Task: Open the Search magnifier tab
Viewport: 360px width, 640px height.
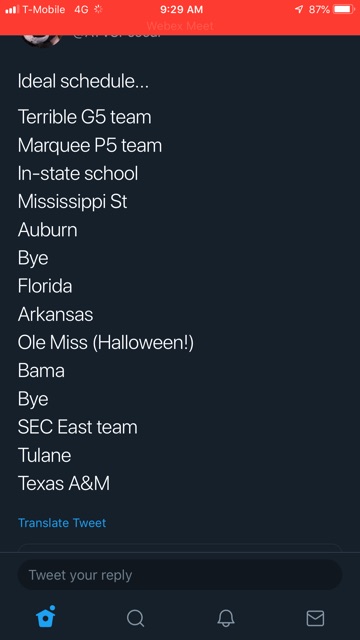Action: tap(135, 618)
